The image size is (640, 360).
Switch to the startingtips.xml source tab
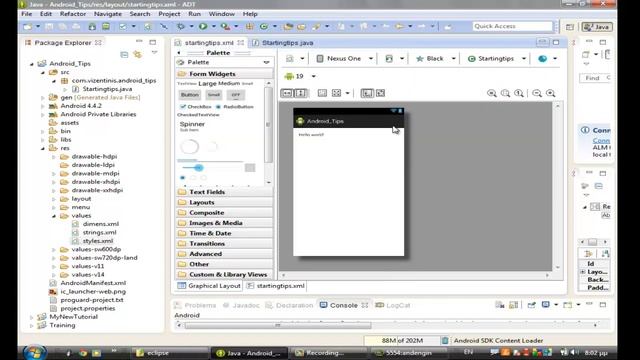click(276, 286)
